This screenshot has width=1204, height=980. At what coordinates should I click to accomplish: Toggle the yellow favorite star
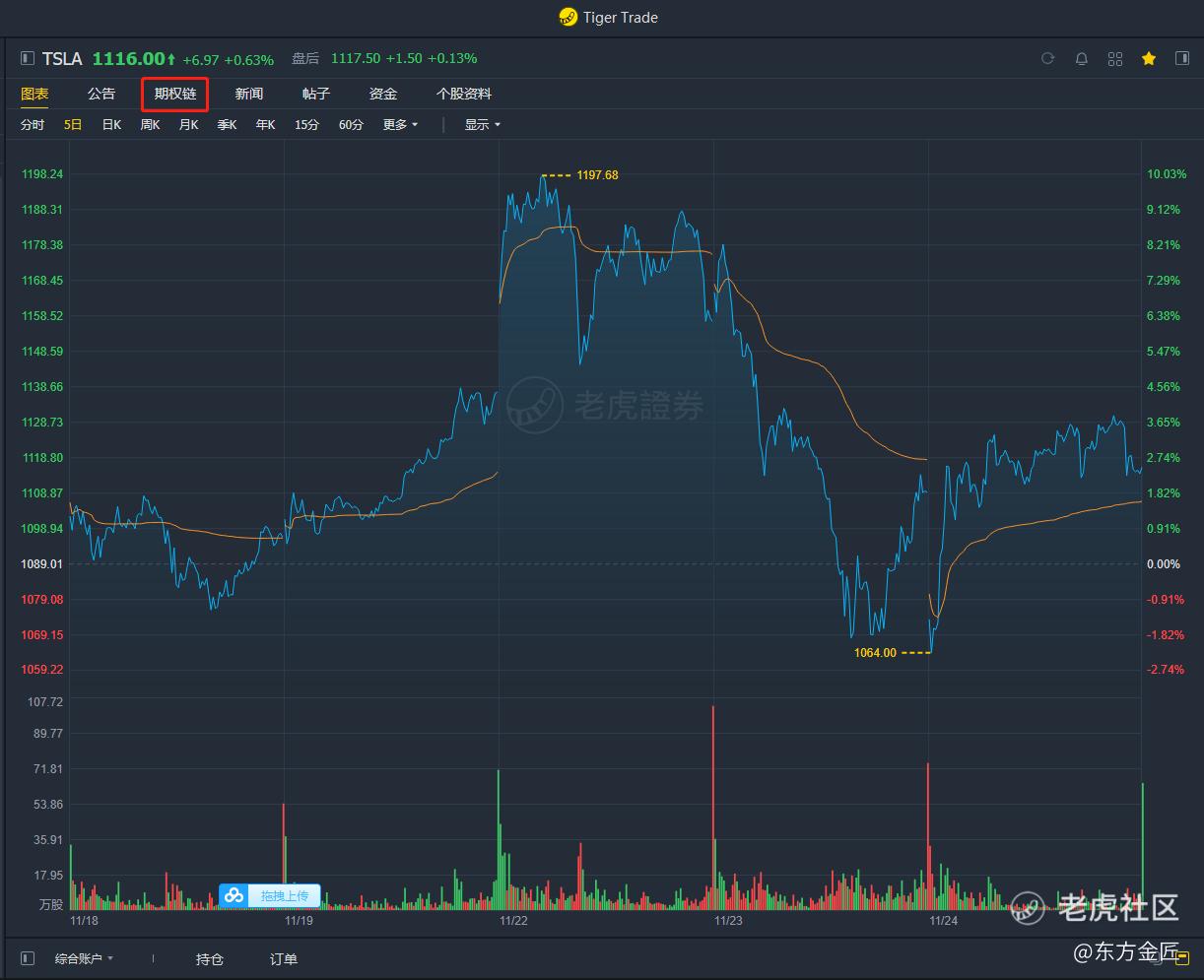pyautogui.click(x=1149, y=59)
